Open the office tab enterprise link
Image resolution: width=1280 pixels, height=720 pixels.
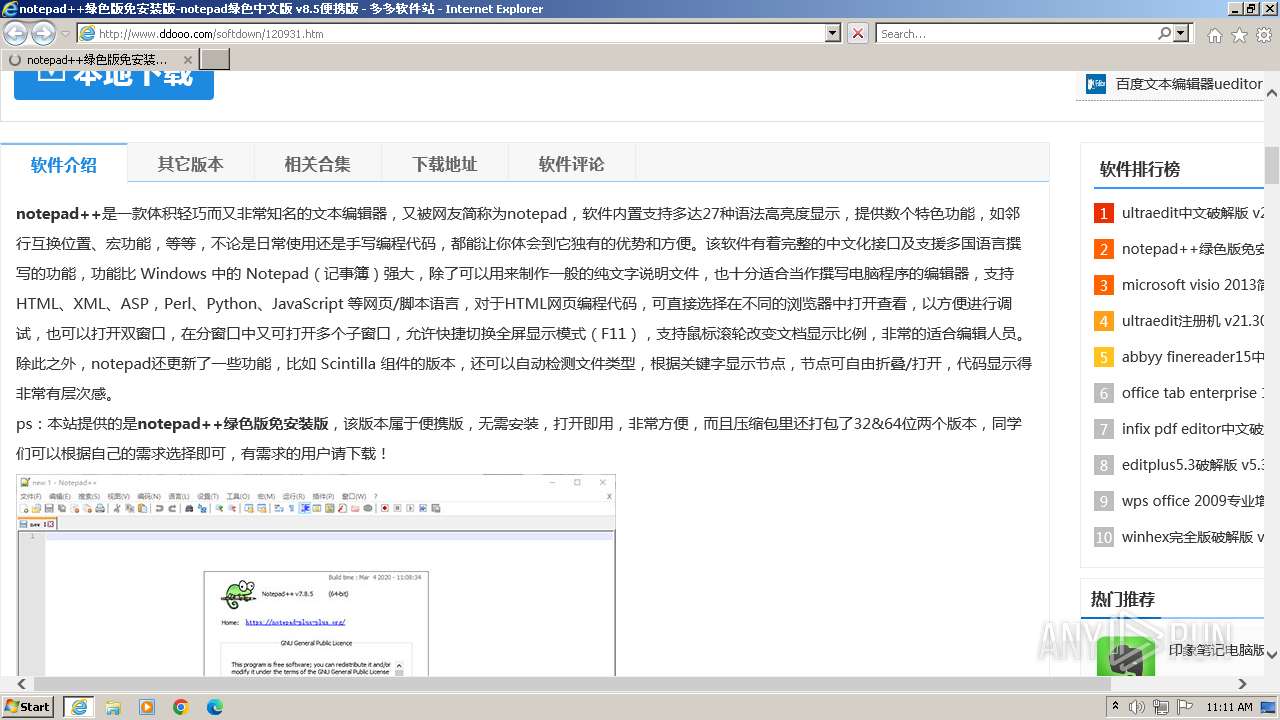pyautogui.click(x=1193, y=393)
